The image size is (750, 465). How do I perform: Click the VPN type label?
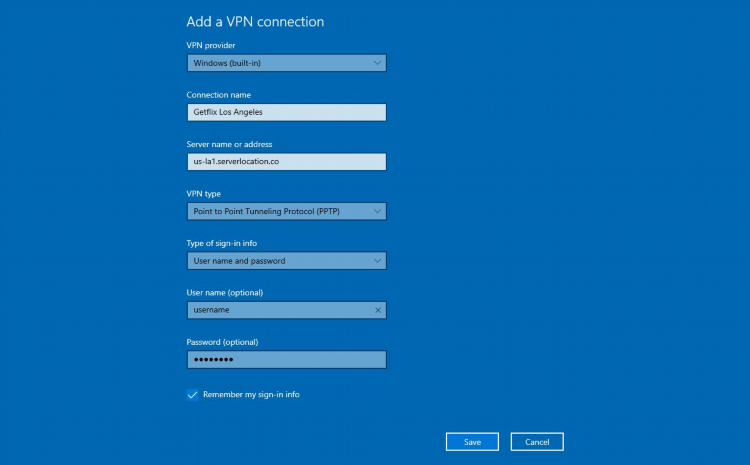coord(204,194)
